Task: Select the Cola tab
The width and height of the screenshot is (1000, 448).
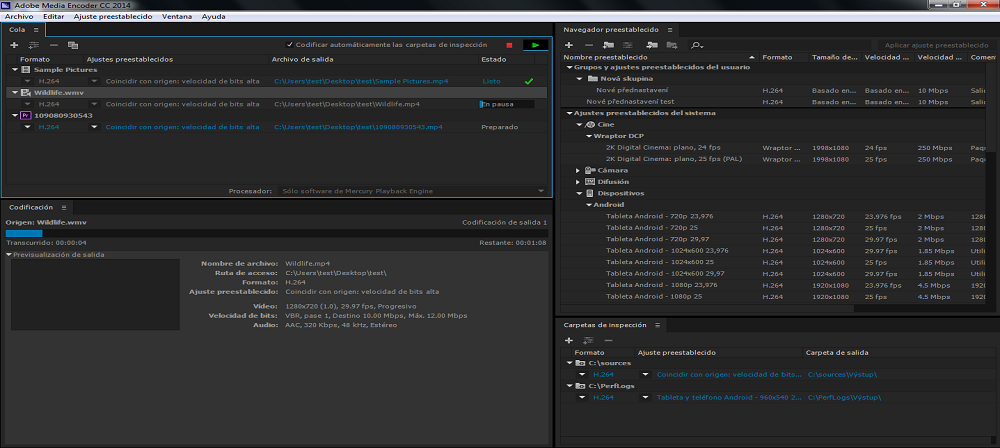Action: tap(17, 30)
